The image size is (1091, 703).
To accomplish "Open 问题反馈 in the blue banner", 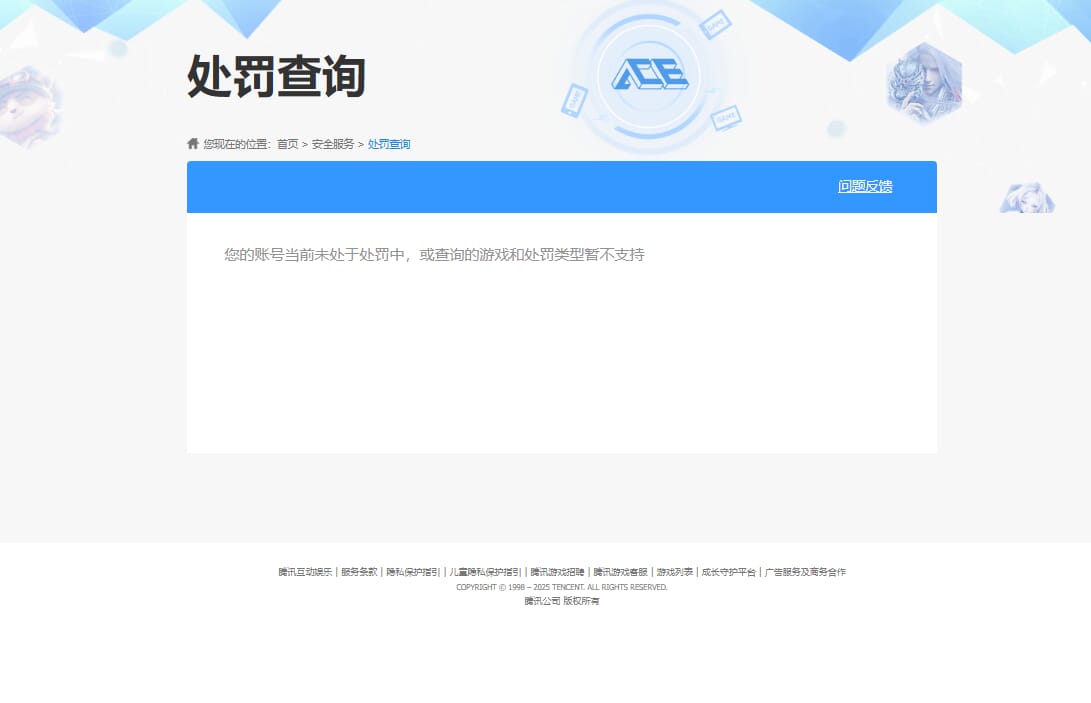I will tap(864, 186).
